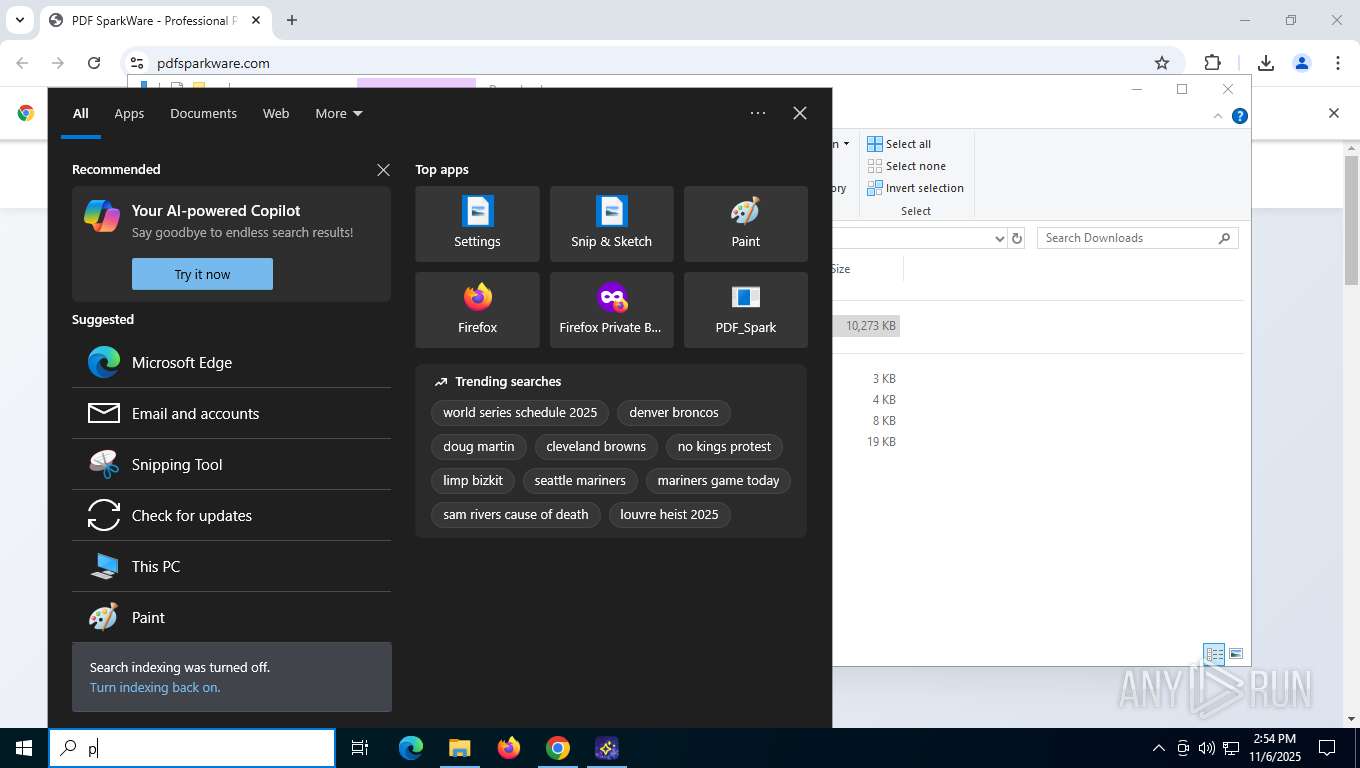Click Try it now for Copilot
This screenshot has height=768, width=1360.
pyautogui.click(x=202, y=274)
